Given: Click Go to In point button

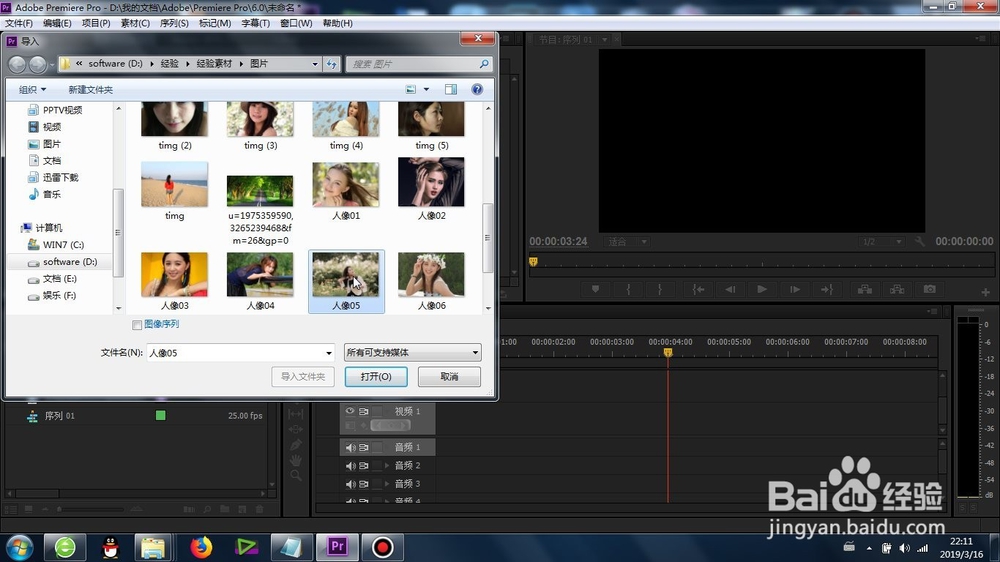Looking at the screenshot, I should pyautogui.click(x=698, y=290).
